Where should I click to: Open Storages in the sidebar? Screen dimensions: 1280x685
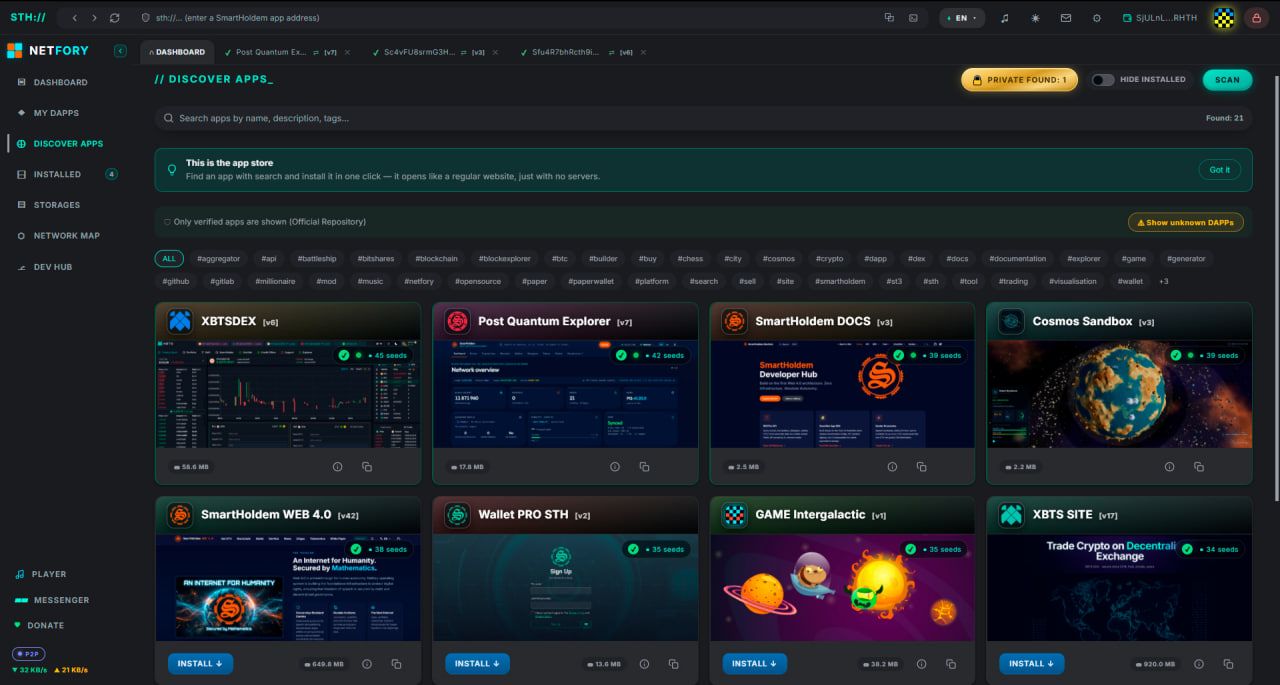(x=56, y=205)
